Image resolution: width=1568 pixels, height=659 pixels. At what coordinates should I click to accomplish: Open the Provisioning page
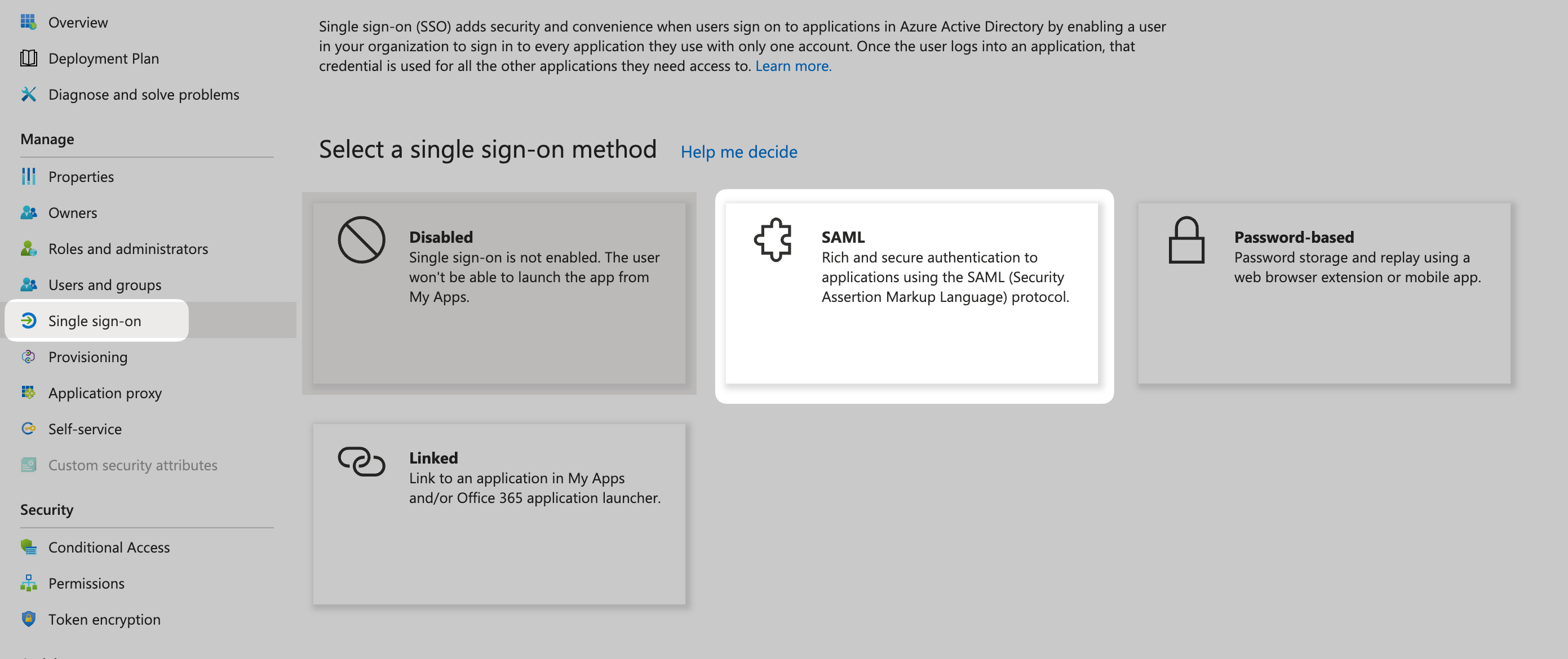point(88,357)
